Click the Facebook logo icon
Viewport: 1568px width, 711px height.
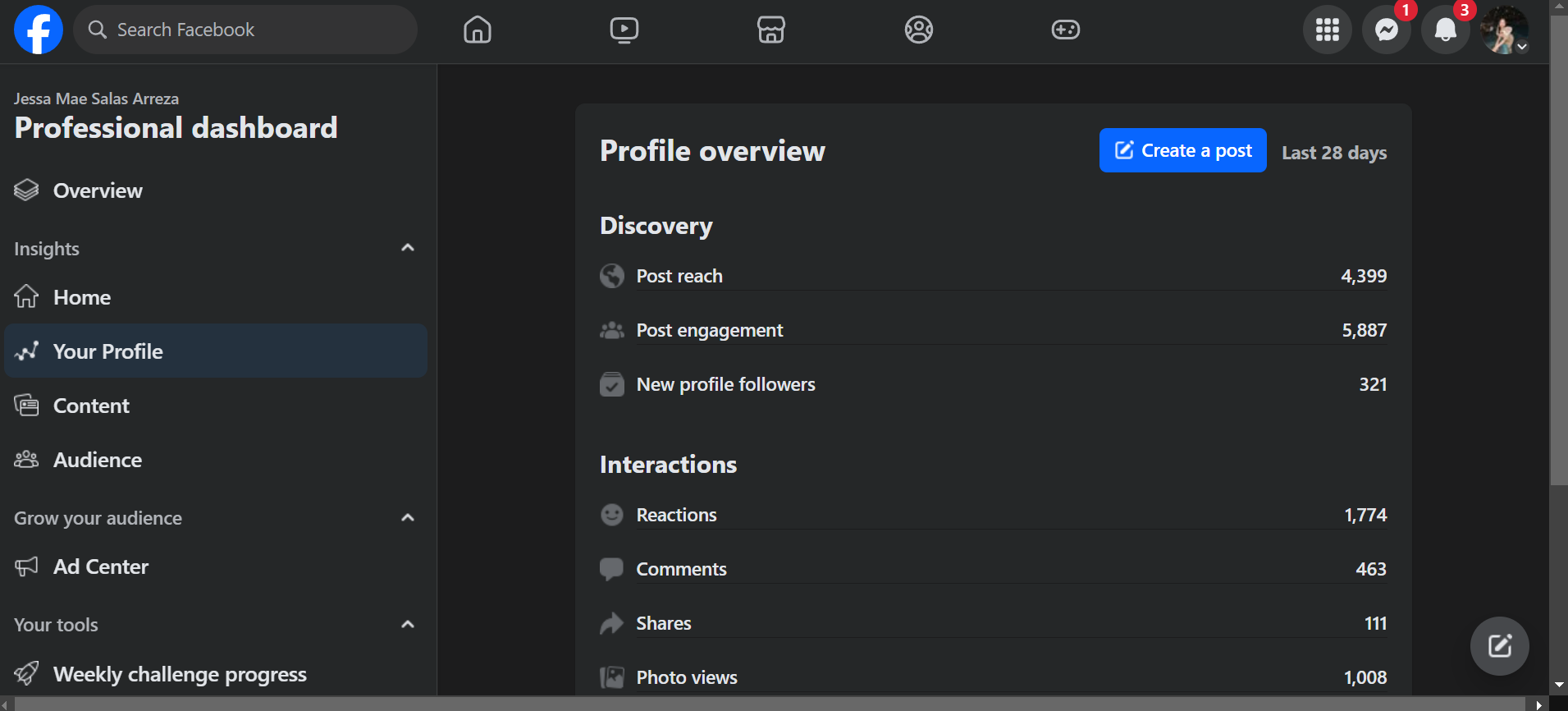(x=39, y=30)
